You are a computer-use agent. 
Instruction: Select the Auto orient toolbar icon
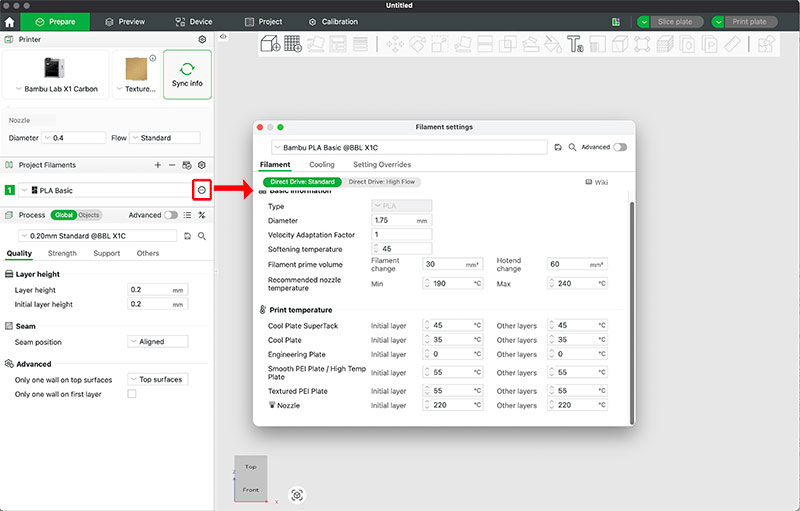tap(315, 44)
